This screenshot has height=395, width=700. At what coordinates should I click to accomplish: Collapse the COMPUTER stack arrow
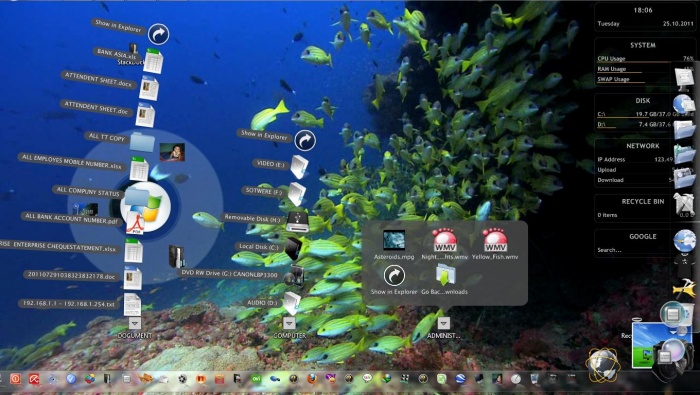289,323
